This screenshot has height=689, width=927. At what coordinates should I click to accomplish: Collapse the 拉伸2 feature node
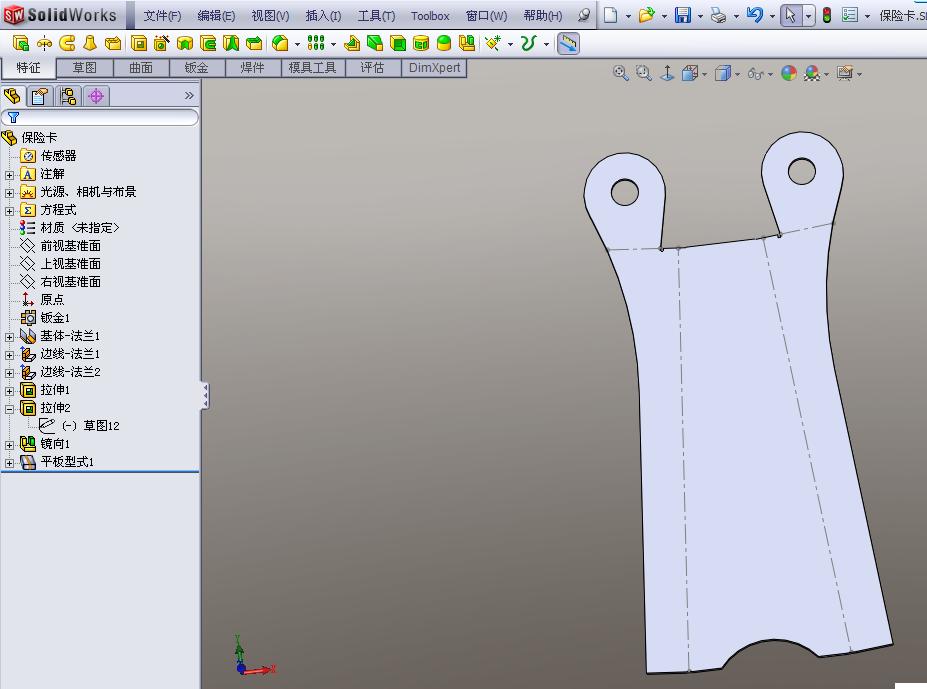(x=9, y=409)
